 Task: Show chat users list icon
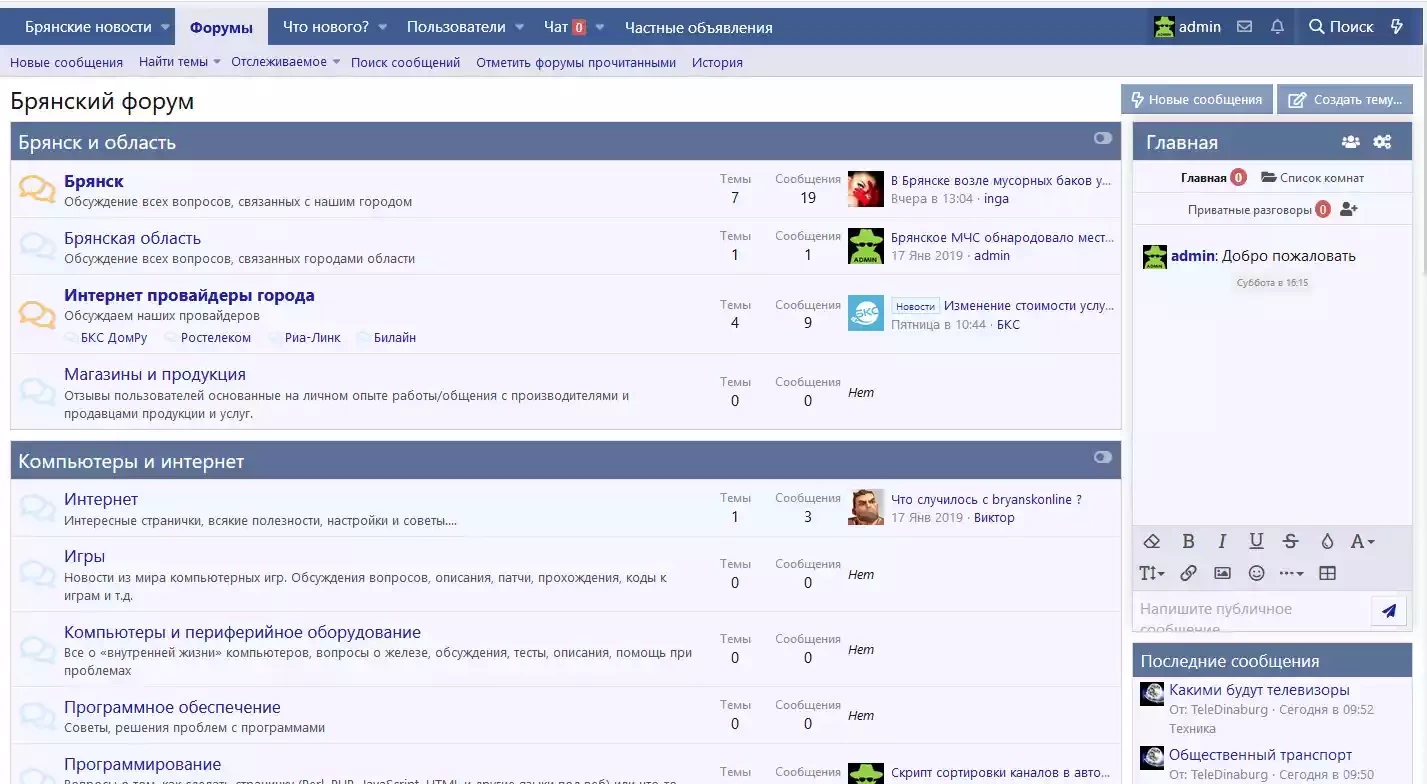click(x=1350, y=142)
